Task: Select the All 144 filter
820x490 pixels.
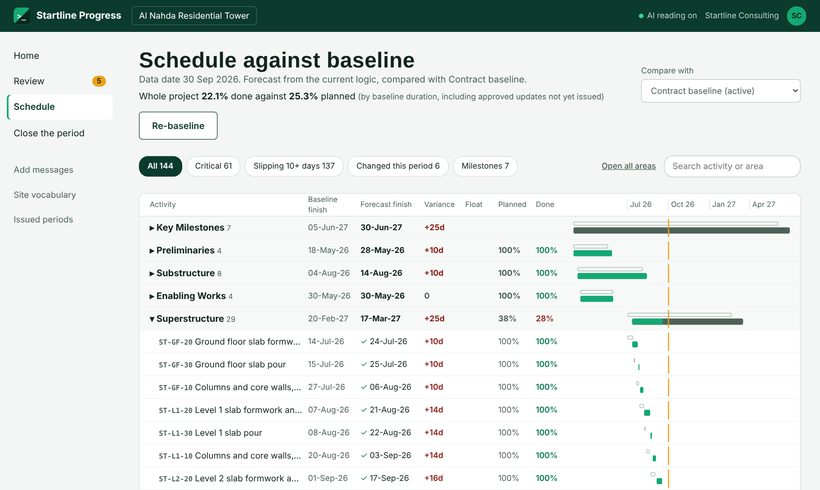Action: (160, 166)
